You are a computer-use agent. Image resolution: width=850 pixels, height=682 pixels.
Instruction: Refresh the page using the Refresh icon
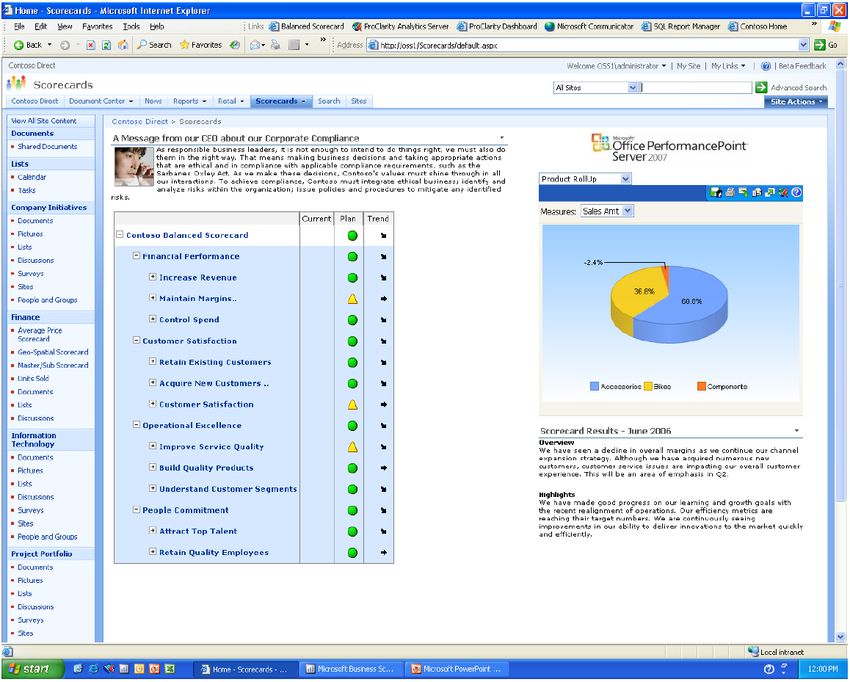[x=107, y=46]
